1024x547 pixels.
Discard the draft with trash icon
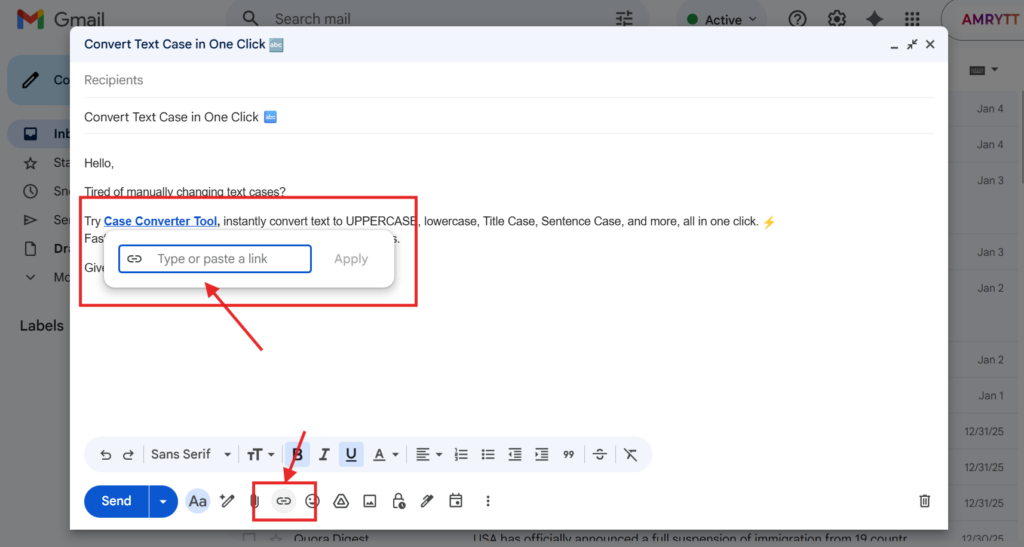925,501
